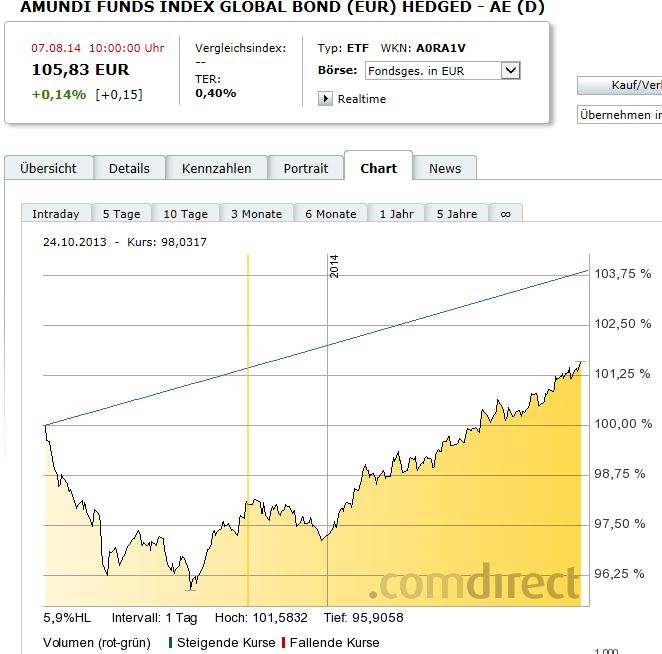Click the red Fallende Kurse legend swatch
This screenshot has height=654, width=662.
point(285,642)
